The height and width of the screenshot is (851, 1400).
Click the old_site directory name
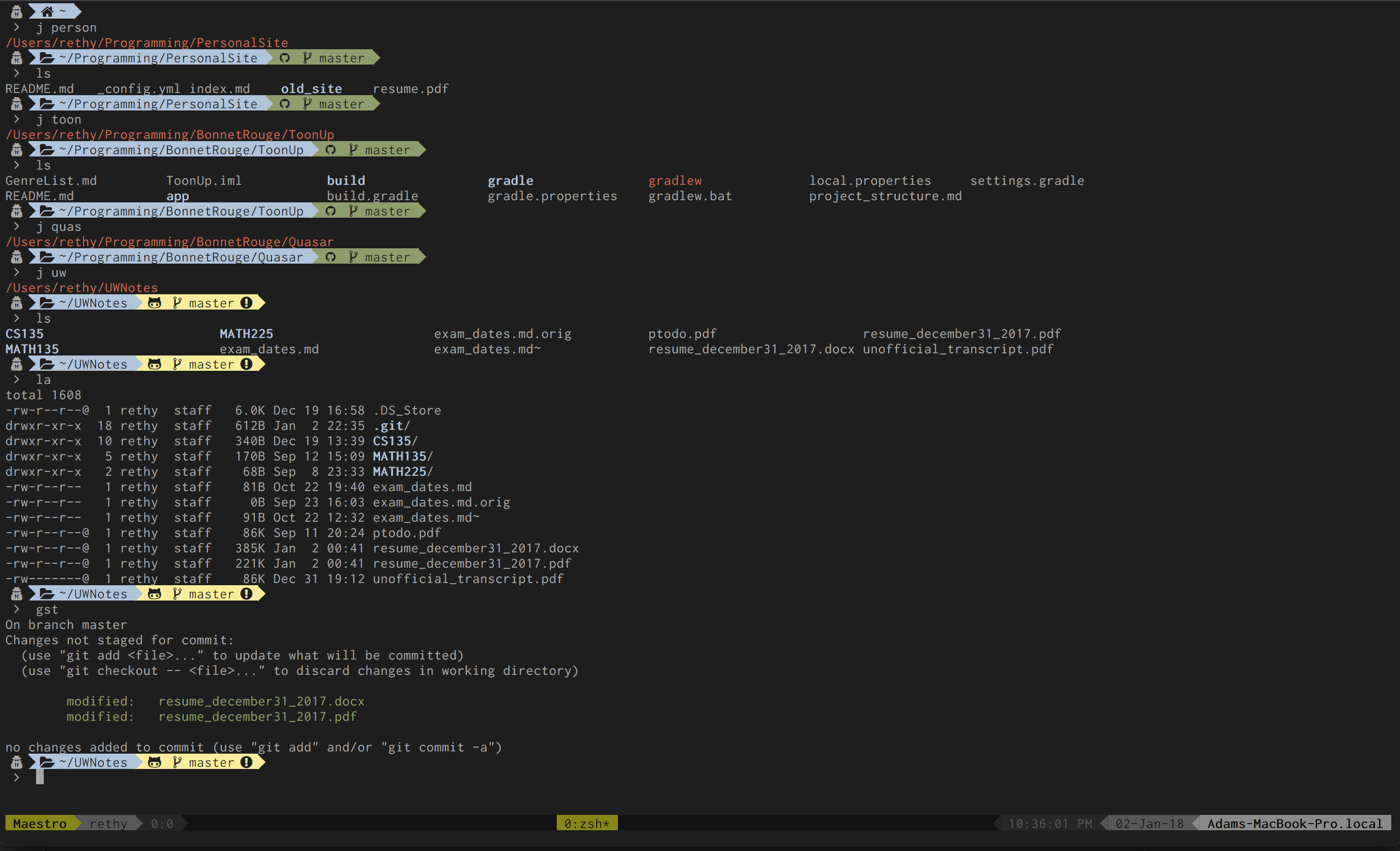point(311,89)
